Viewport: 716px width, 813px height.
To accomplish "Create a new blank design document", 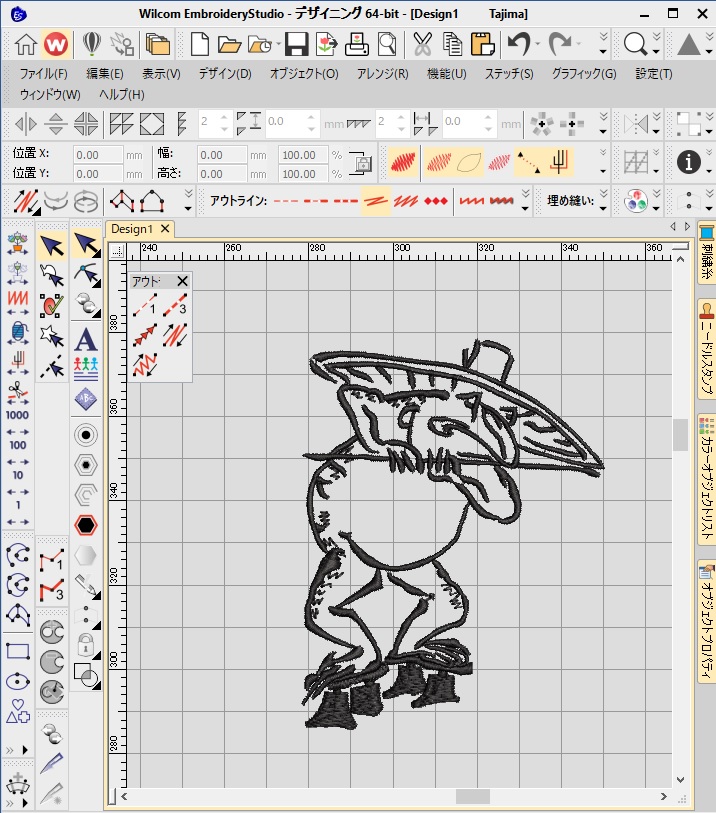I will click(x=200, y=45).
